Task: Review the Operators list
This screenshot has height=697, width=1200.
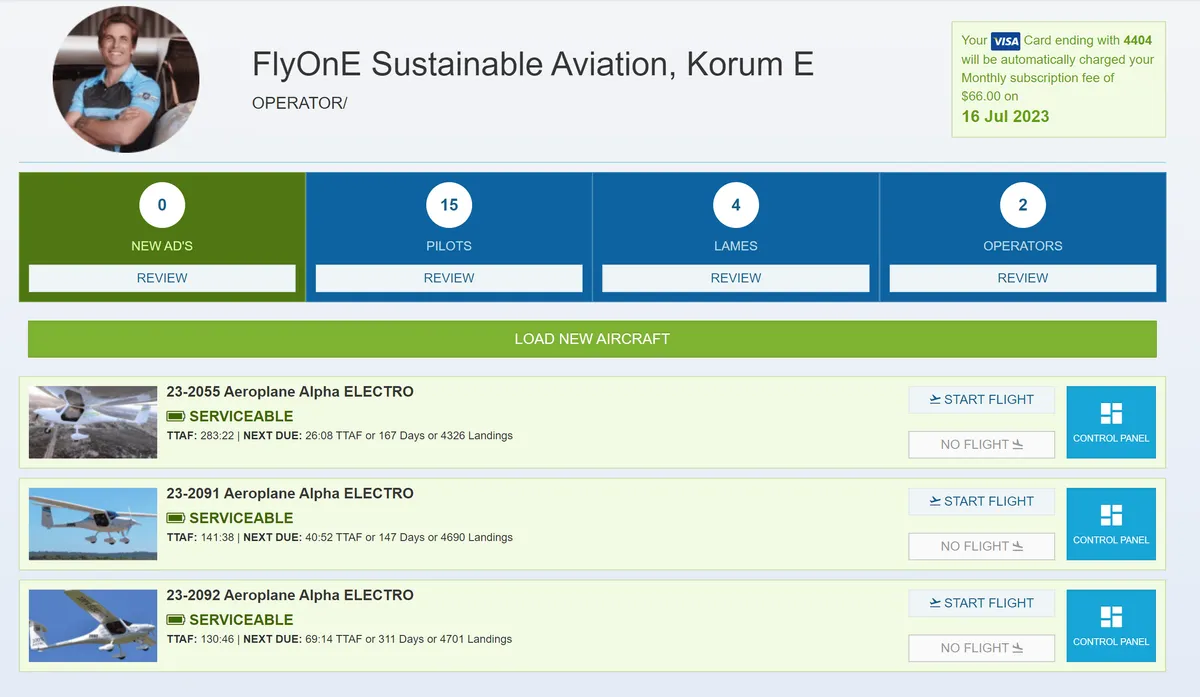Action: pyautogui.click(x=1023, y=278)
